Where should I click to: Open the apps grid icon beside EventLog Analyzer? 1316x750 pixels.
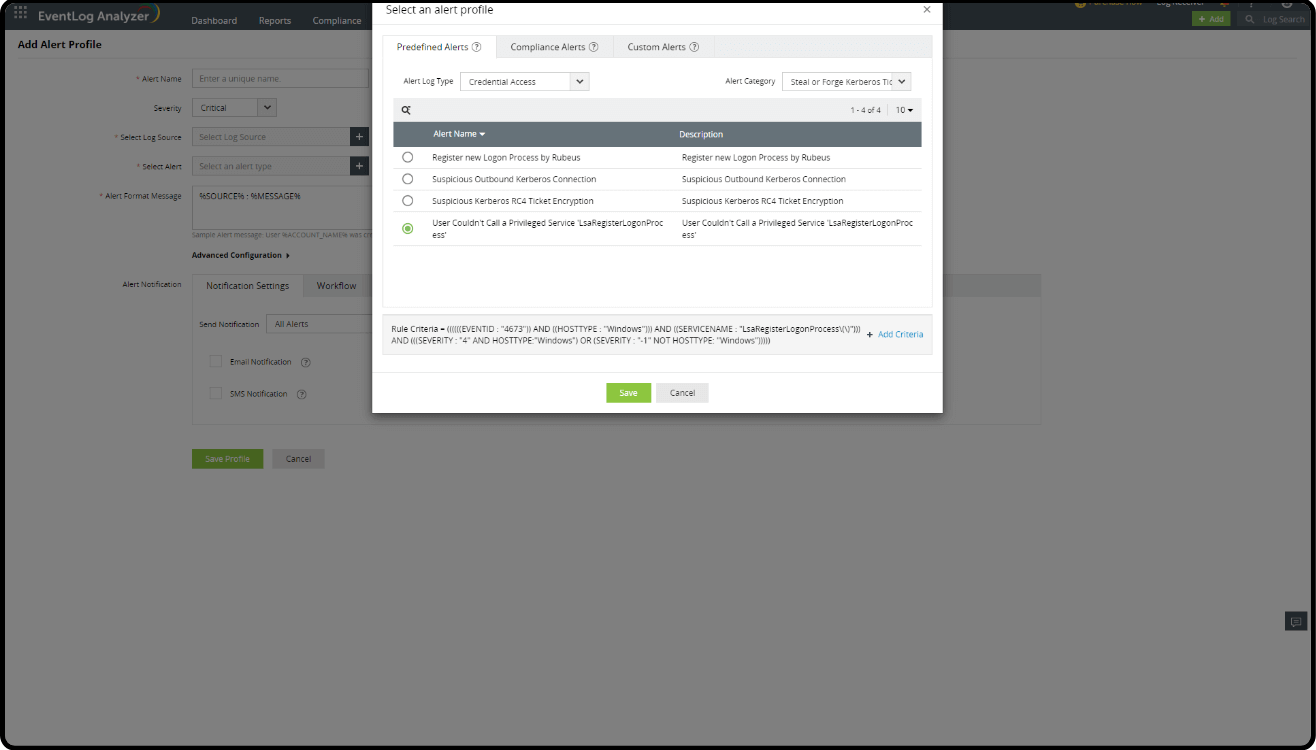click(x=20, y=13)
